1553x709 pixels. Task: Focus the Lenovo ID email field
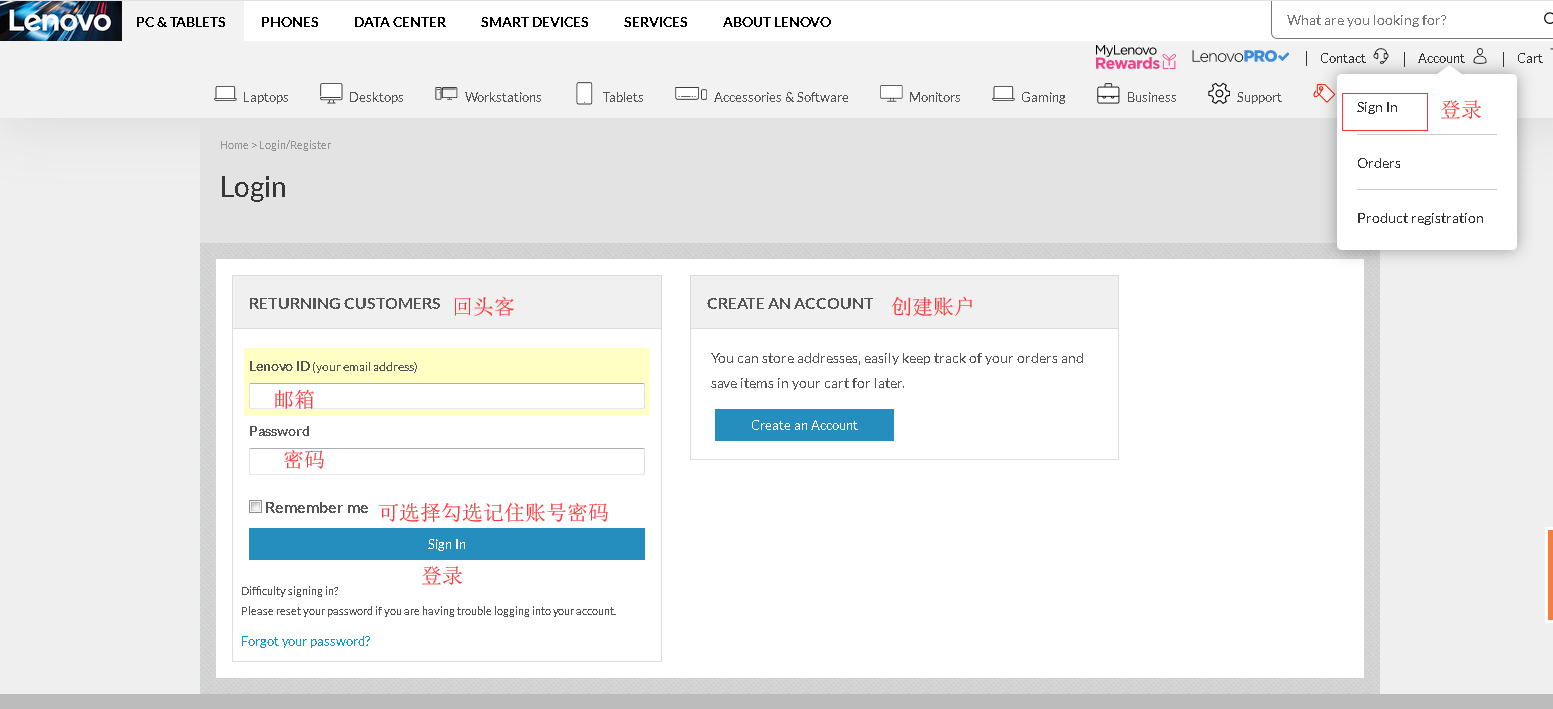(446, 396)
